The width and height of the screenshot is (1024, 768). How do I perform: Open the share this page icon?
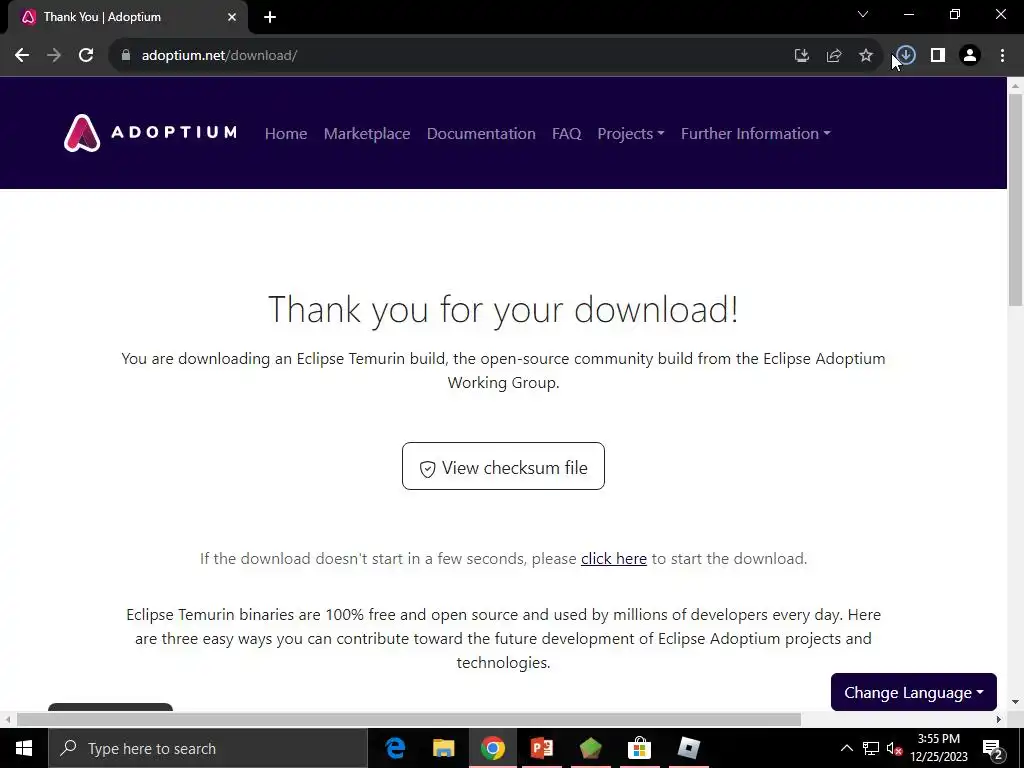click(x=834, y=56)
